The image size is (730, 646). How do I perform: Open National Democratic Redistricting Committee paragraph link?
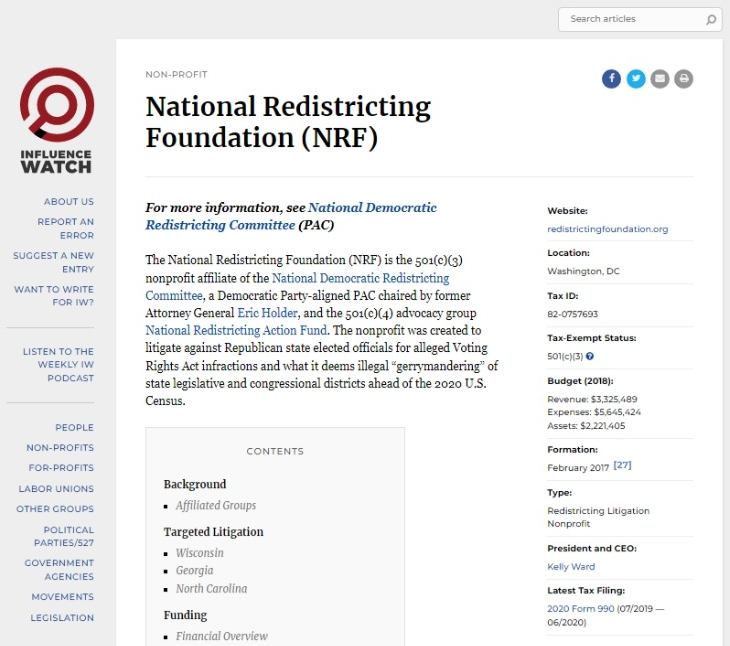pyautogui.click(x=297, y=287)
